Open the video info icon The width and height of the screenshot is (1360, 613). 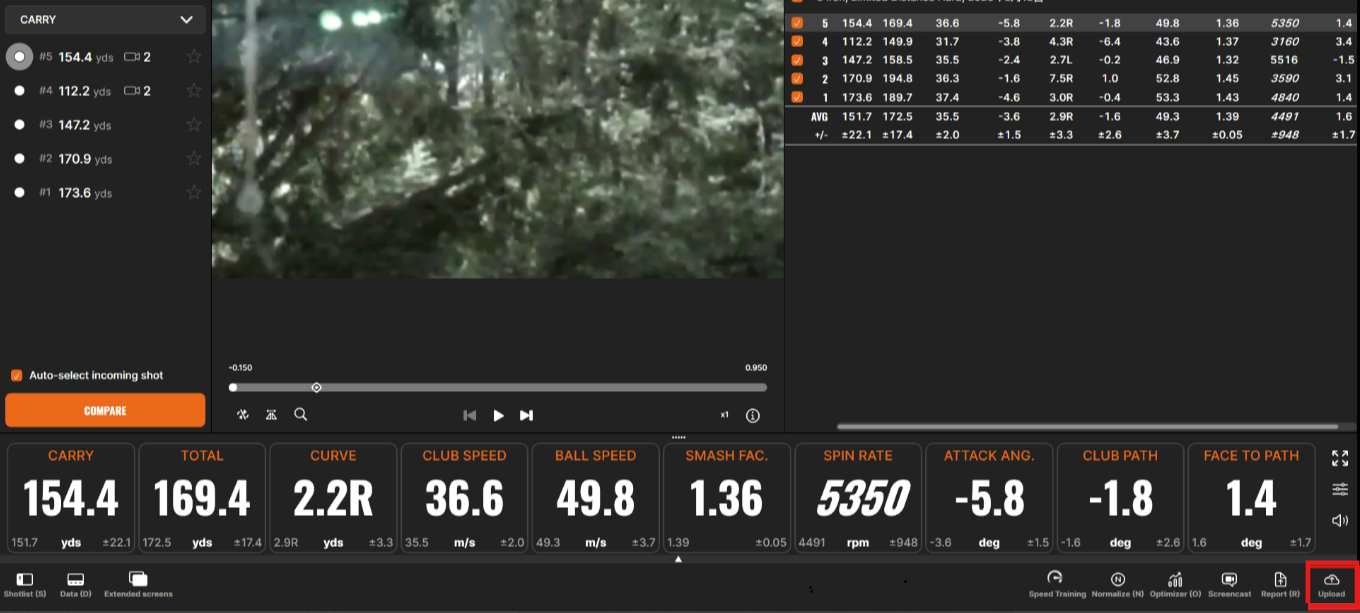click(753, 415)
